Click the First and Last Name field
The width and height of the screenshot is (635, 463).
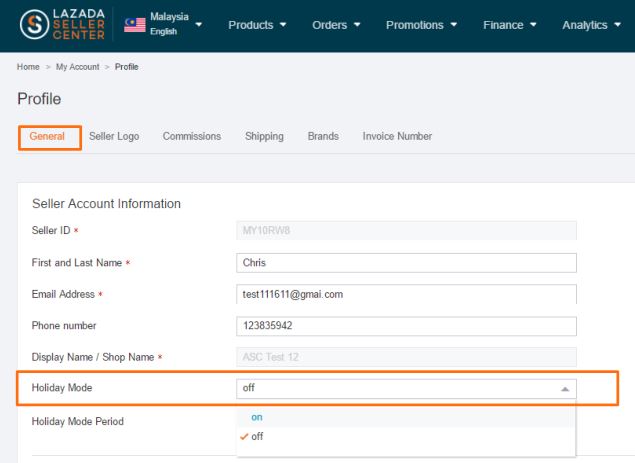pos(406,263)
